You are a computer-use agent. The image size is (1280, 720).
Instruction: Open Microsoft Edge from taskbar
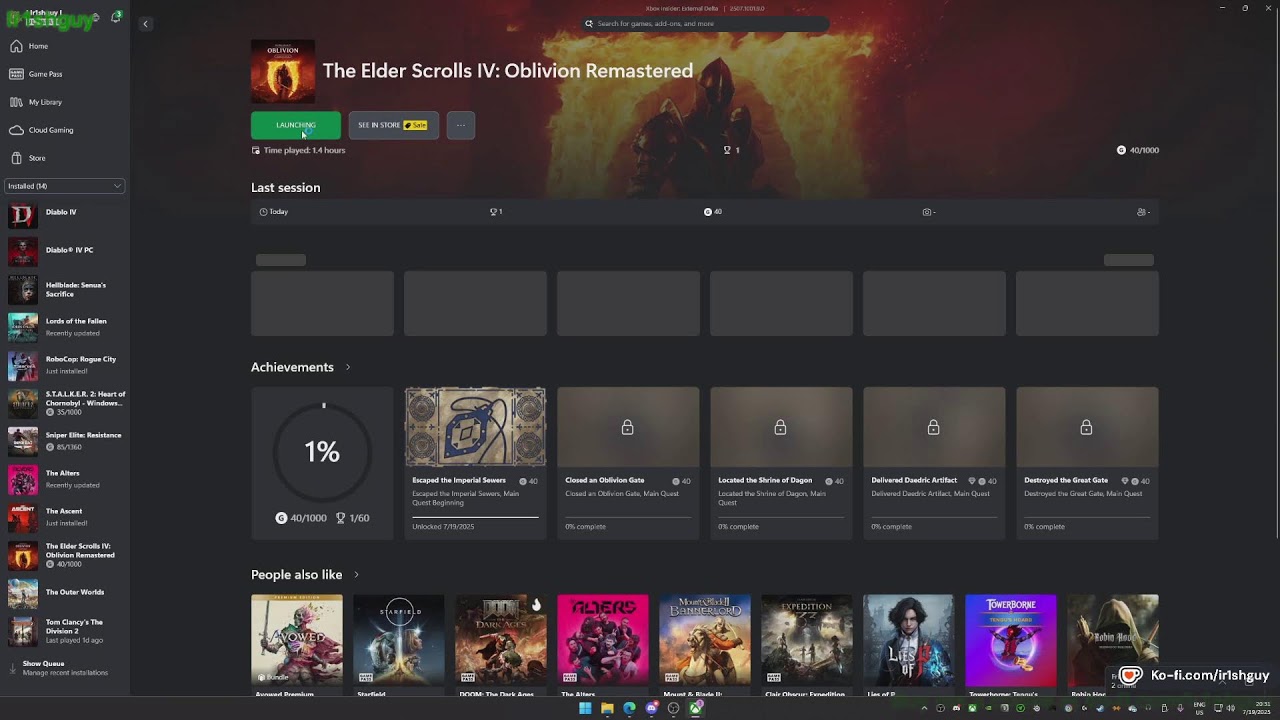(x=629, y=708)
